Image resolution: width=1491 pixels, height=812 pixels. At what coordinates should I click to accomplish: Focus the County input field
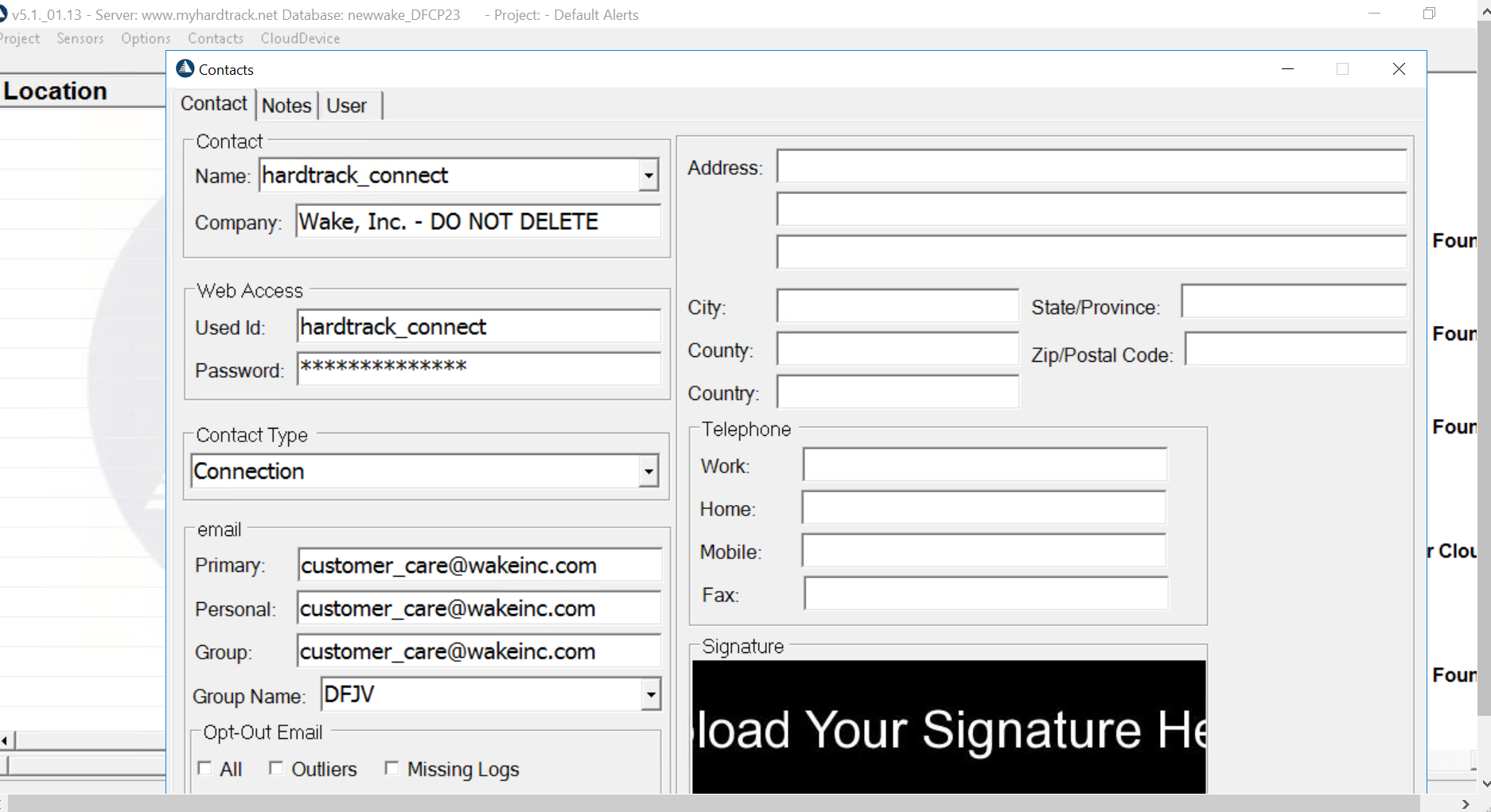(897, 349)
